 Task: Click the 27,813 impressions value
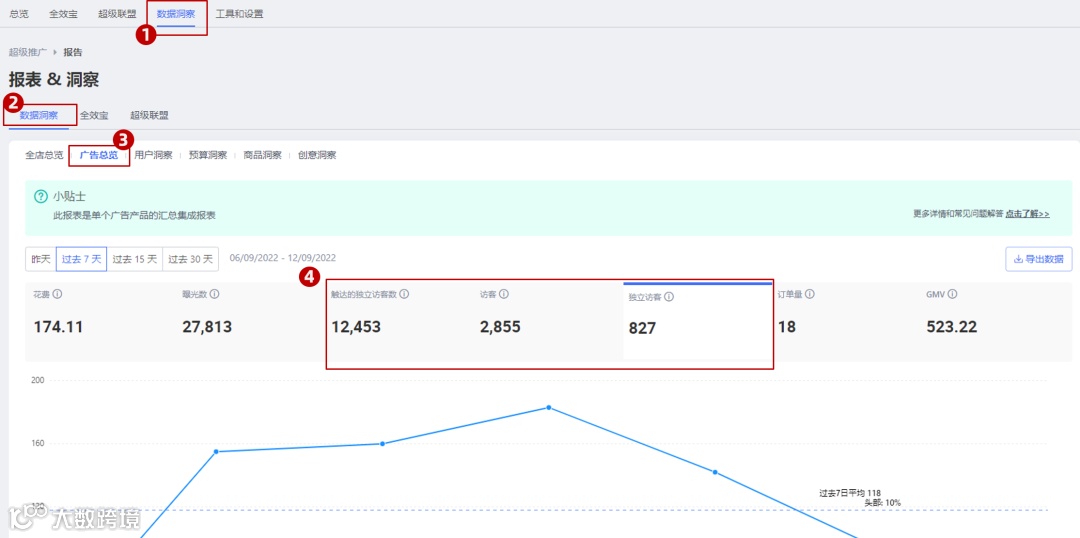coord(207,327)
